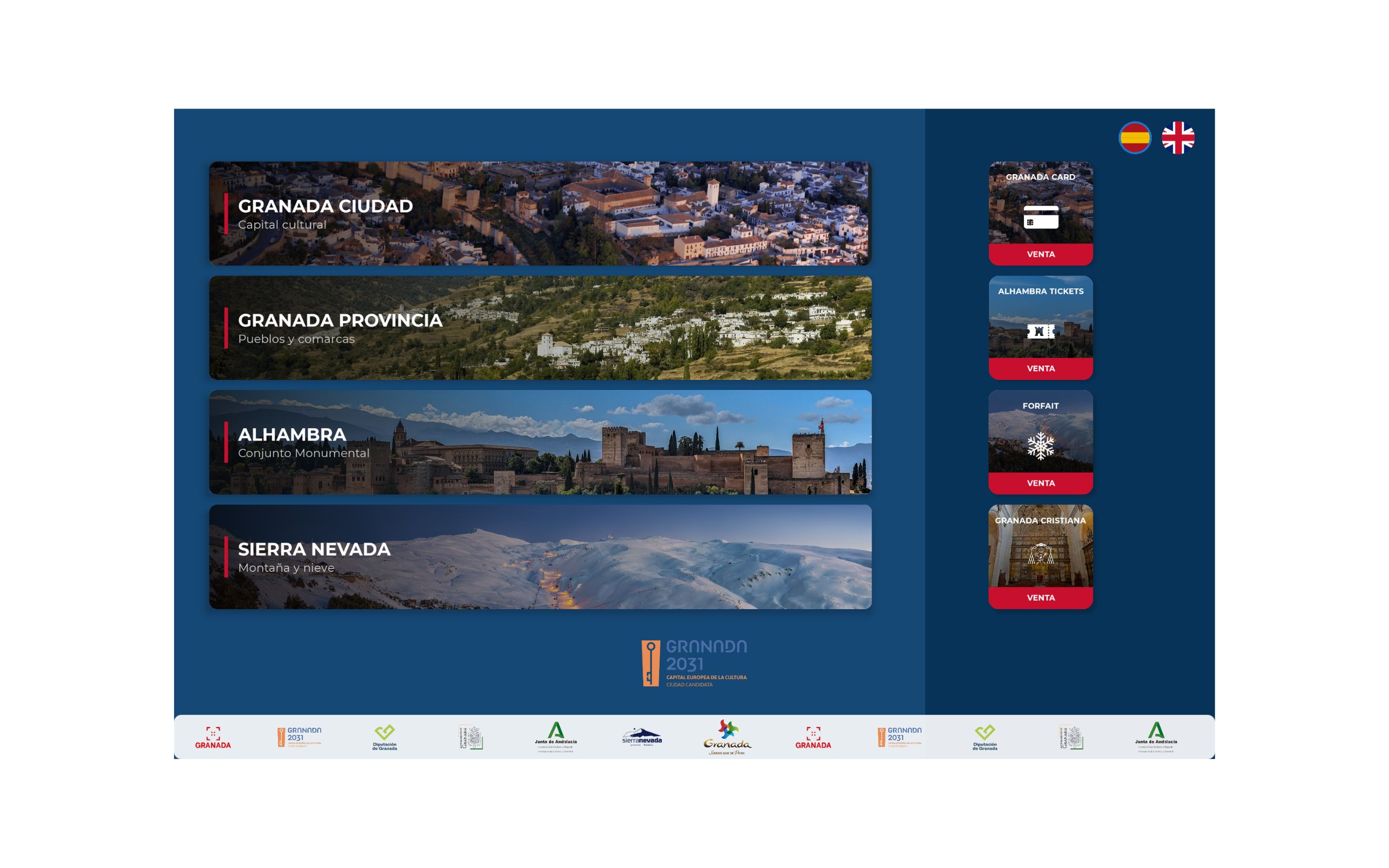Image resolution: width=1389 pixels, height=868 pixels.
Task: Switch language with the UK flag icon
Action: click(x=1178, y=138)
